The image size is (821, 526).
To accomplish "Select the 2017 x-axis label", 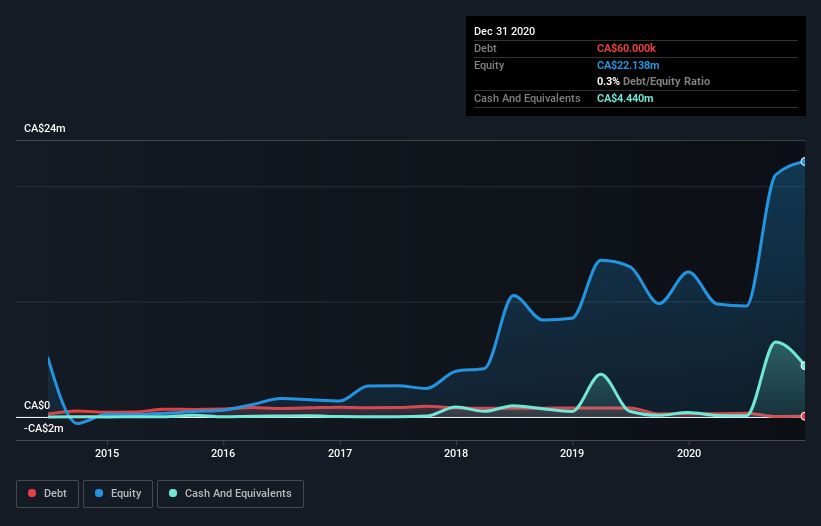I will 340,453.
